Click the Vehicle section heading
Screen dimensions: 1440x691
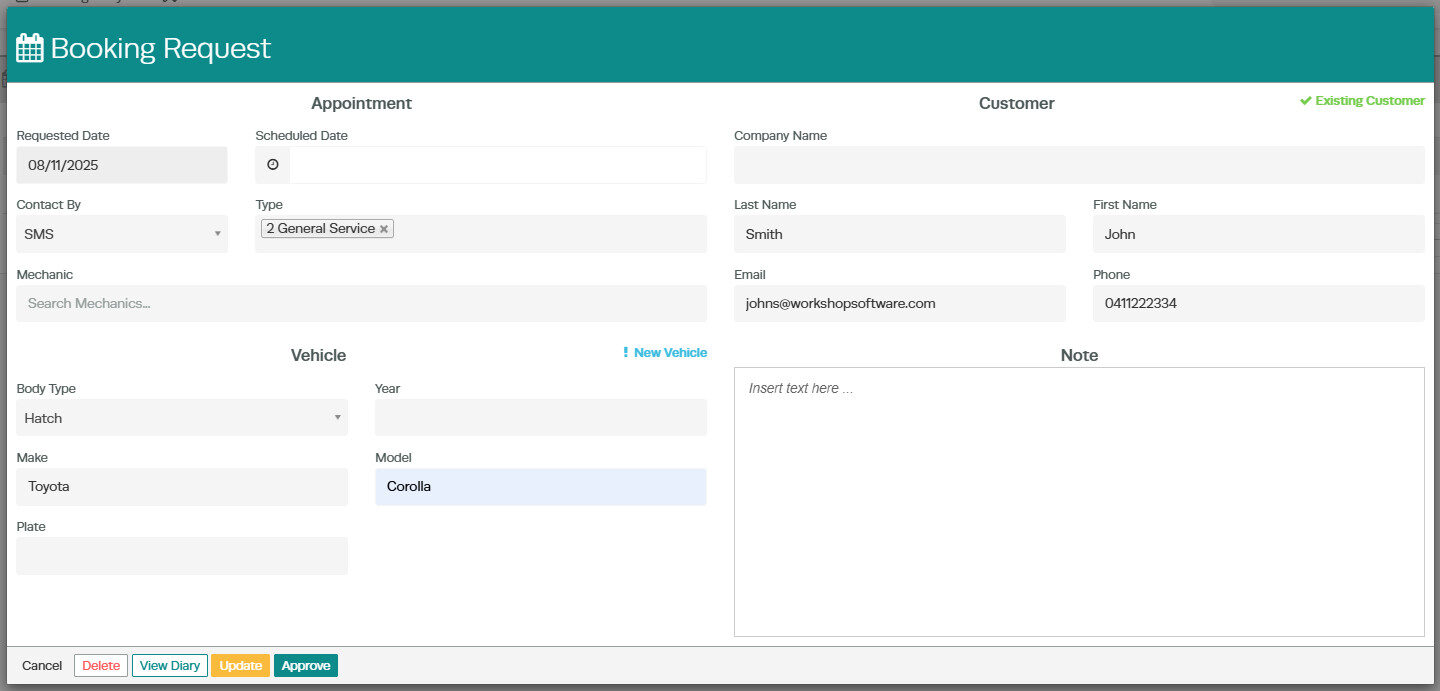point(318,355)
